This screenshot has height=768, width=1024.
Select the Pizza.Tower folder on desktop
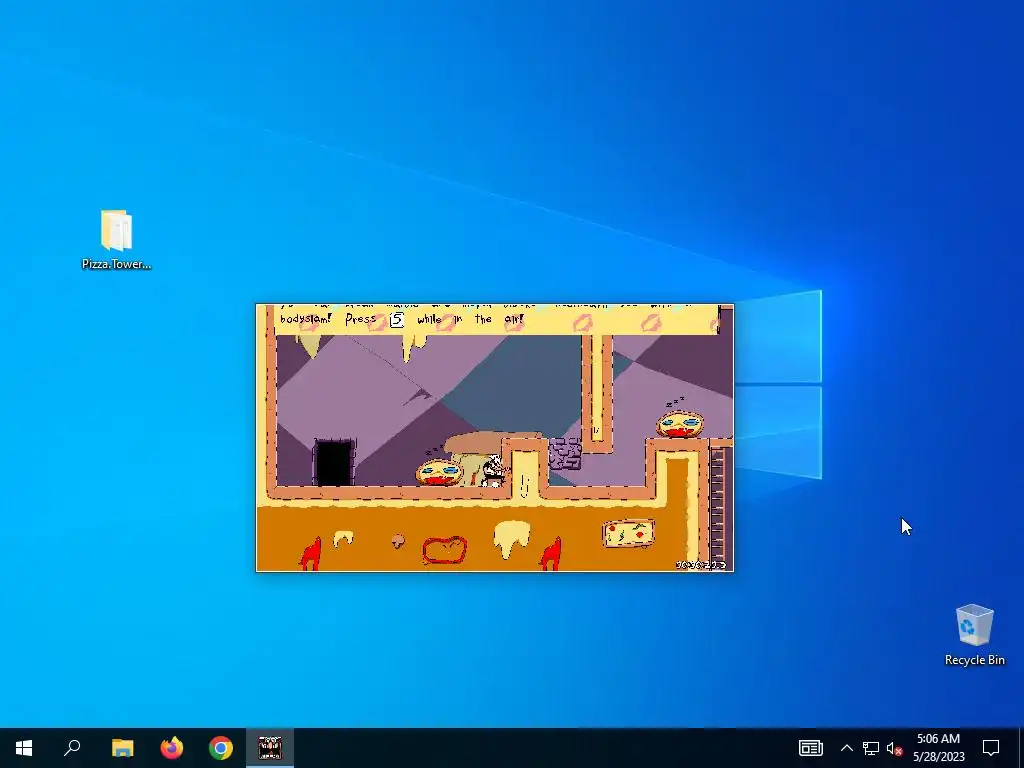[x=116, y=240]
